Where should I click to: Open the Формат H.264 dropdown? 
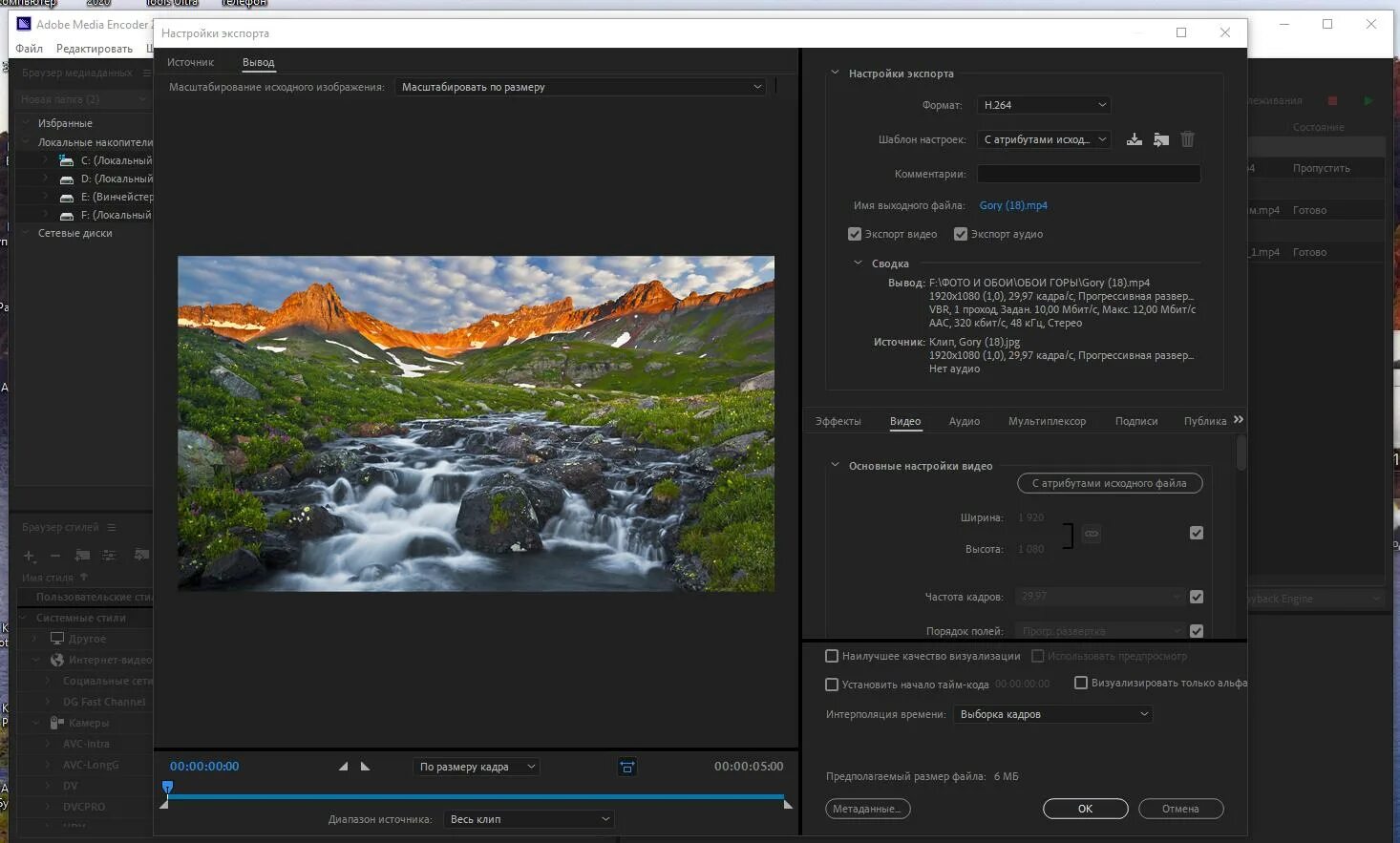pos(1044,105)
